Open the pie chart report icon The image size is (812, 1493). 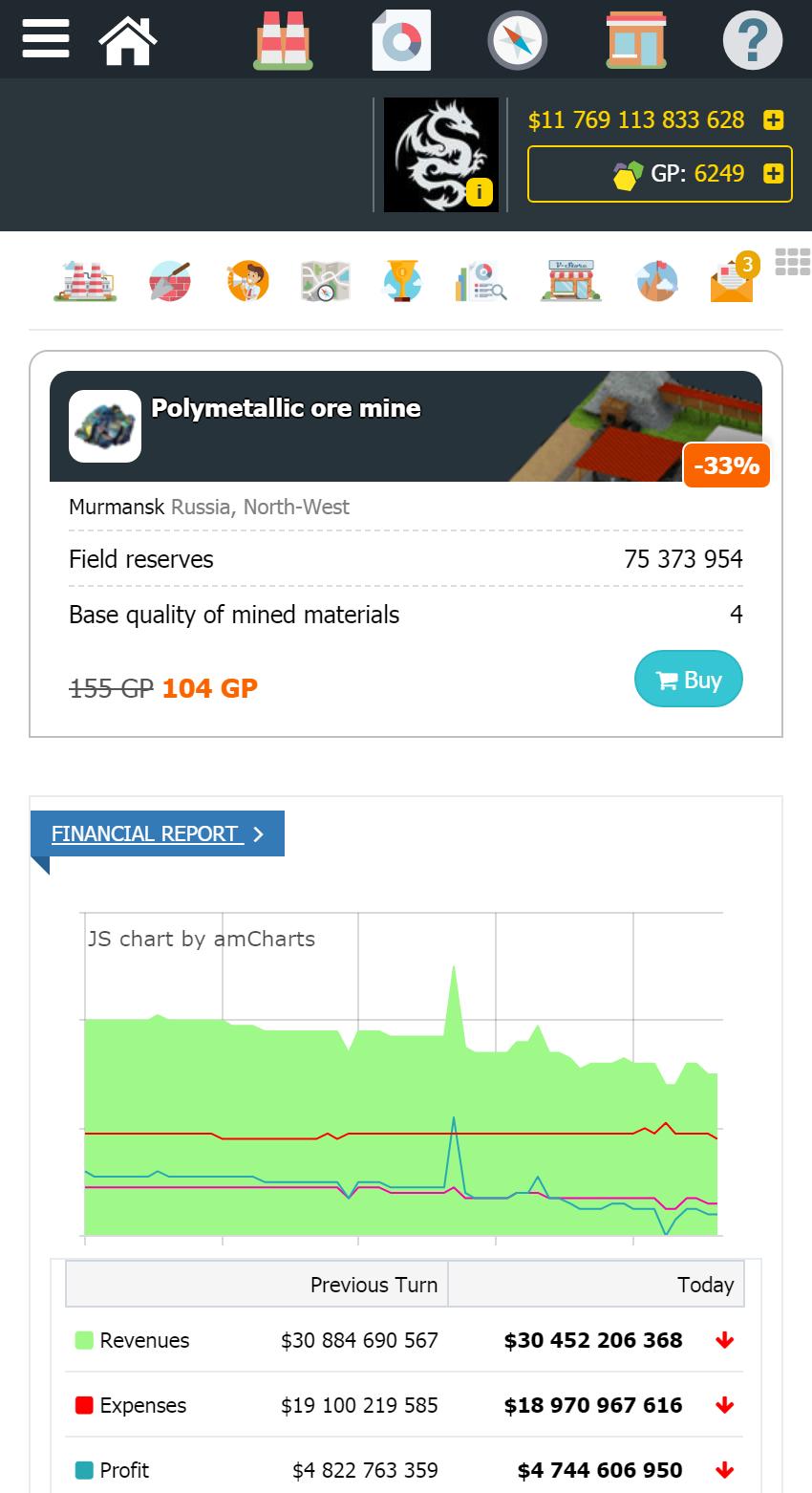401,40
